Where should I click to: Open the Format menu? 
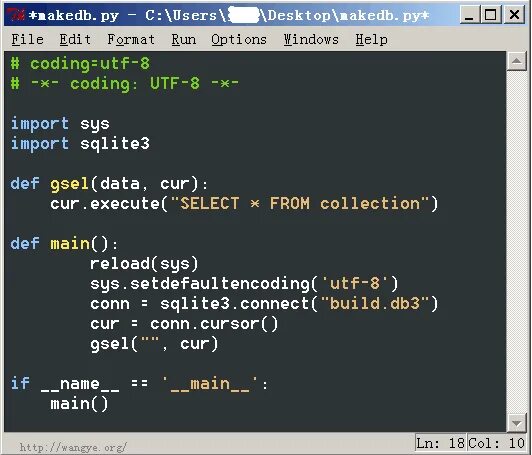tap(131, 40)
